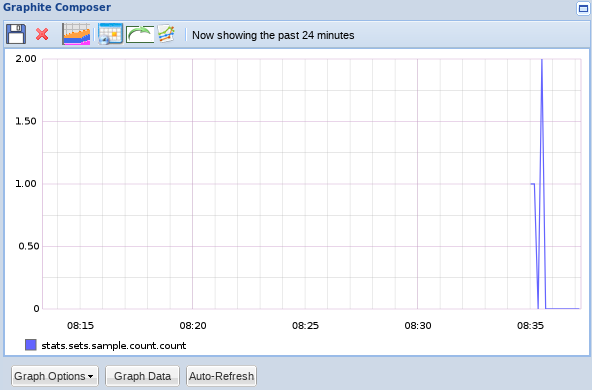Open the create graph from URL icon
Image resolution: width=592 pixels, height=390 pixels.
pos(166,34)
